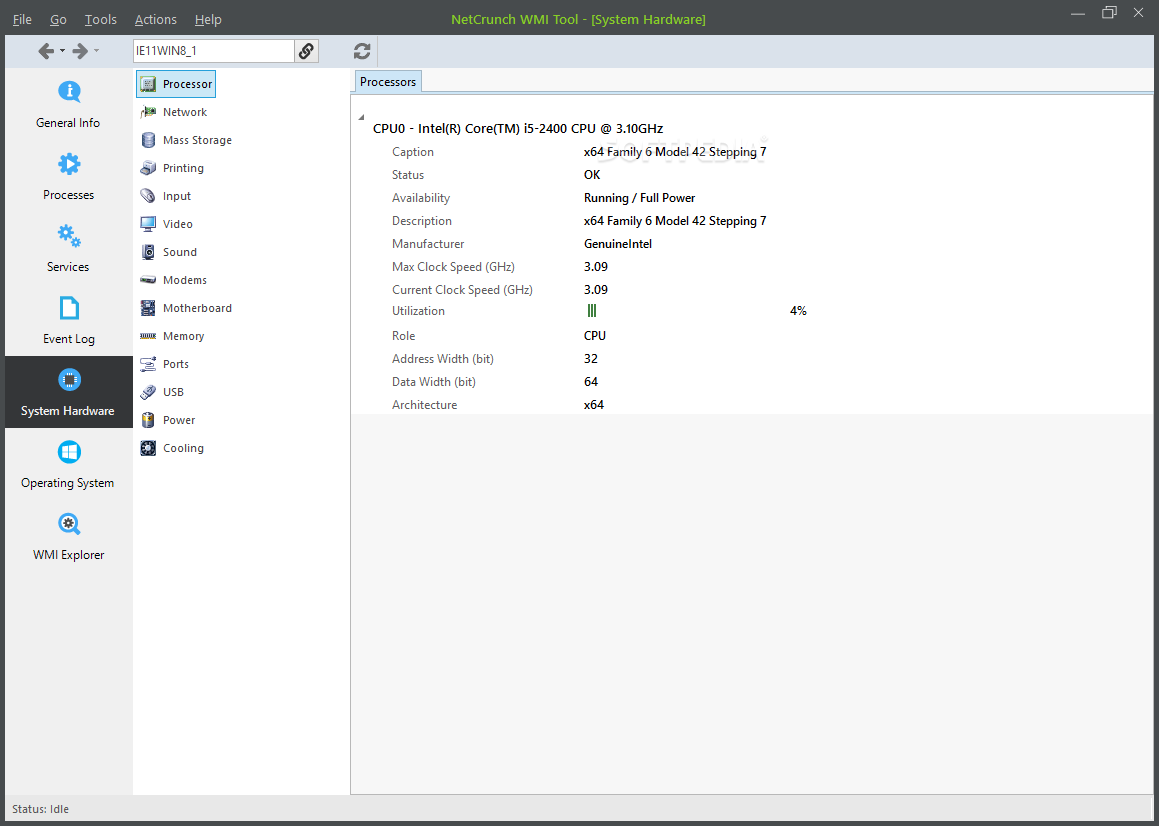Click the Data Width (bit) label
The image size is (1159, 826).
click(434, 382)
